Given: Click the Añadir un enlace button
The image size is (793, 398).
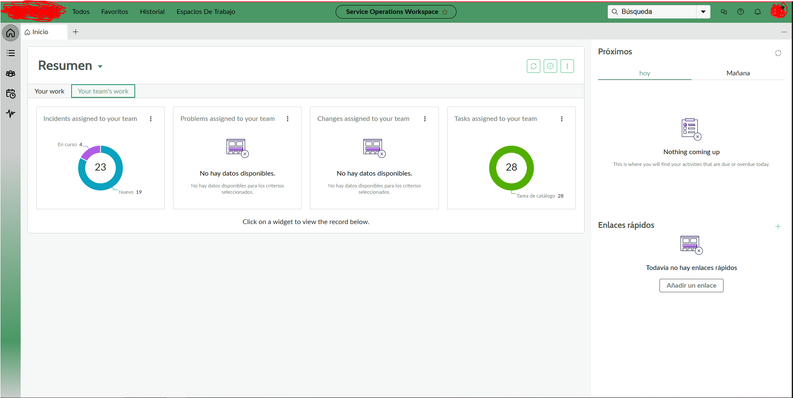Looking at the screenshot, I should tap(691, 285).
